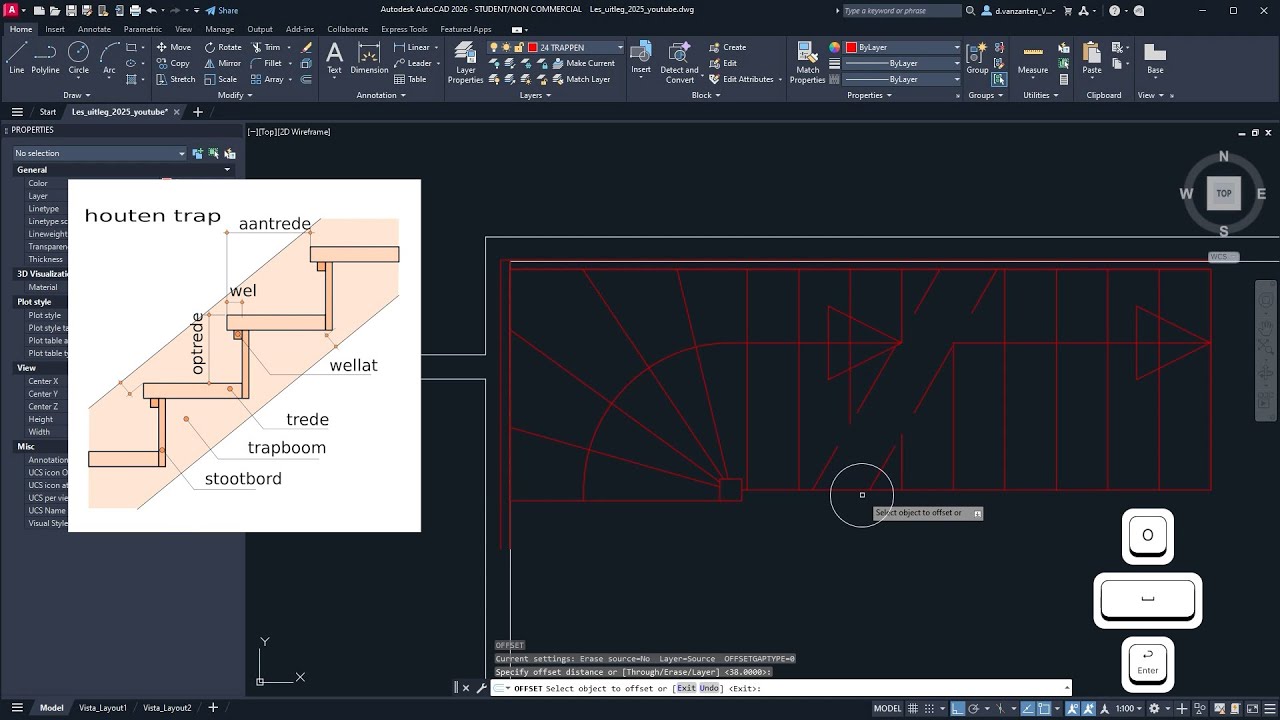Click the object color wheel icon in Properties panel

[835, 47]
